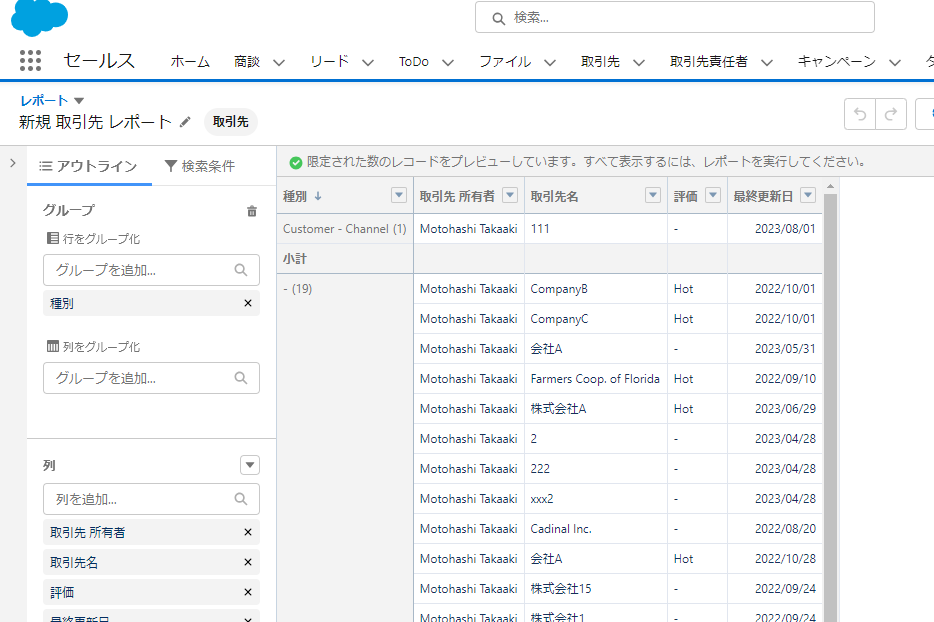
Task: Expand the 商談 nav chevron
Action: [x=279, y=63]
